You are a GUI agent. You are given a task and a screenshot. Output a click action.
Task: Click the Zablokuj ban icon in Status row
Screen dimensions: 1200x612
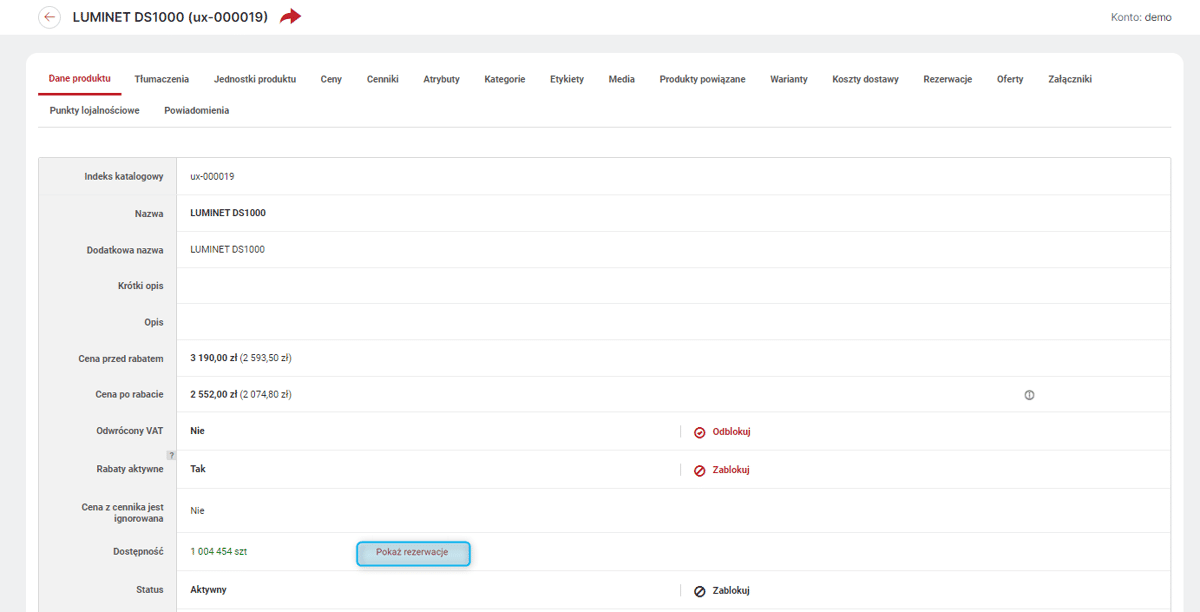(x=699, y=591)
